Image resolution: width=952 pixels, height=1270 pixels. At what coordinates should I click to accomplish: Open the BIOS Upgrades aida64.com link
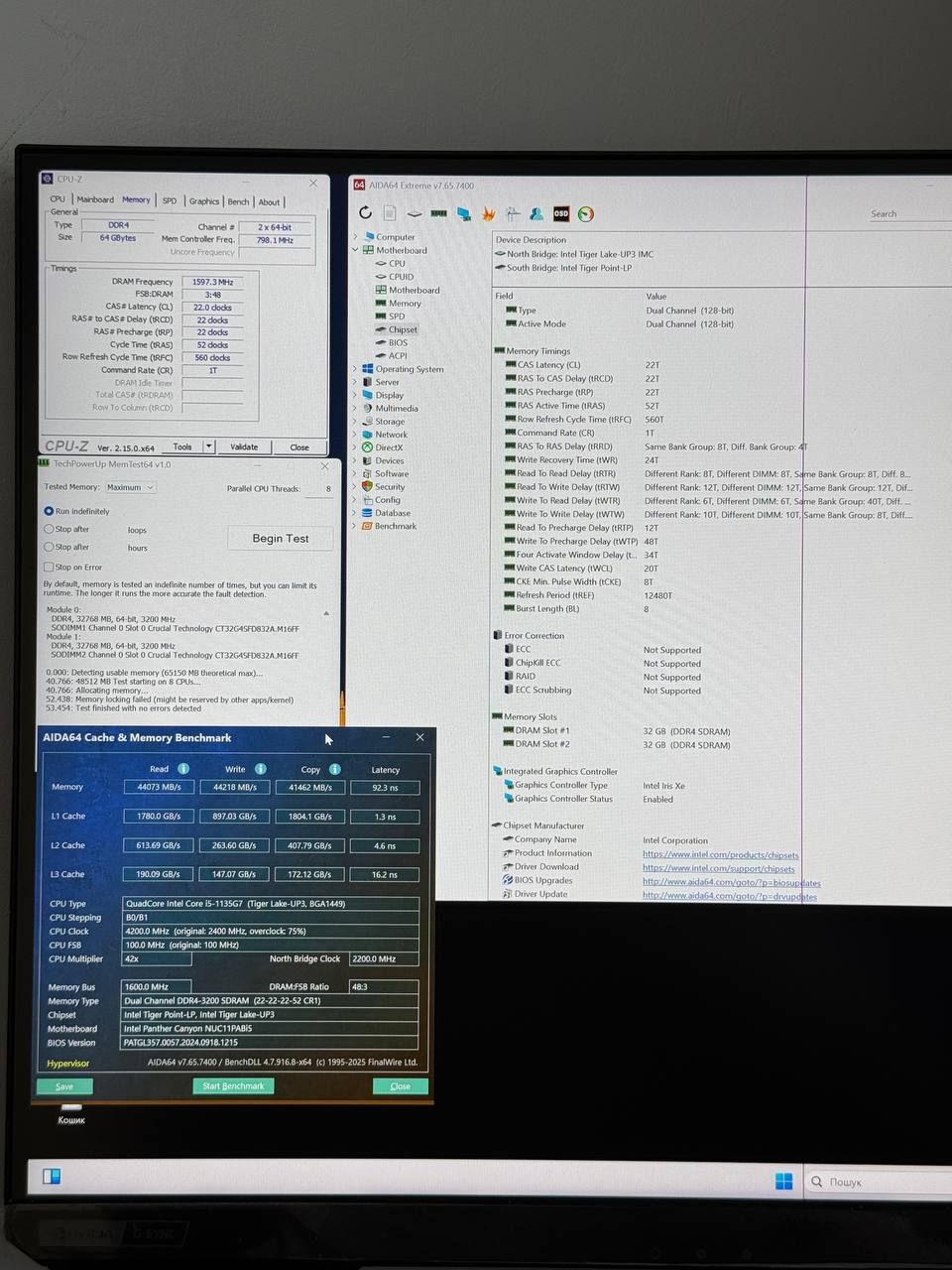[732, 882]
